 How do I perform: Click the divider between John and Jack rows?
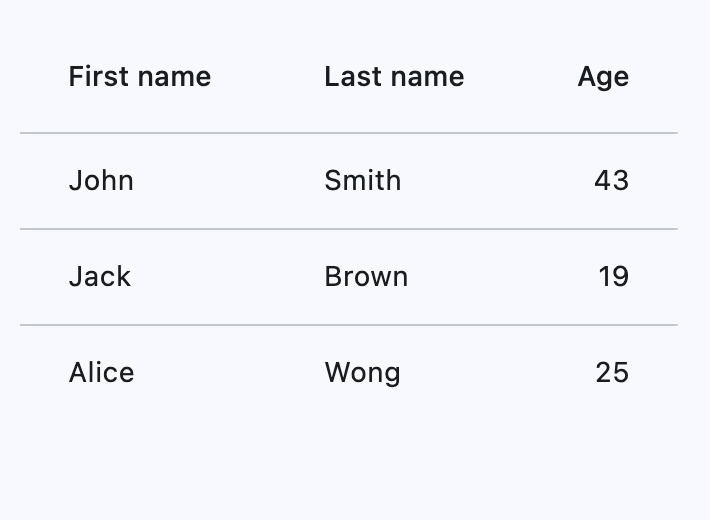click(x=348, y=229)
